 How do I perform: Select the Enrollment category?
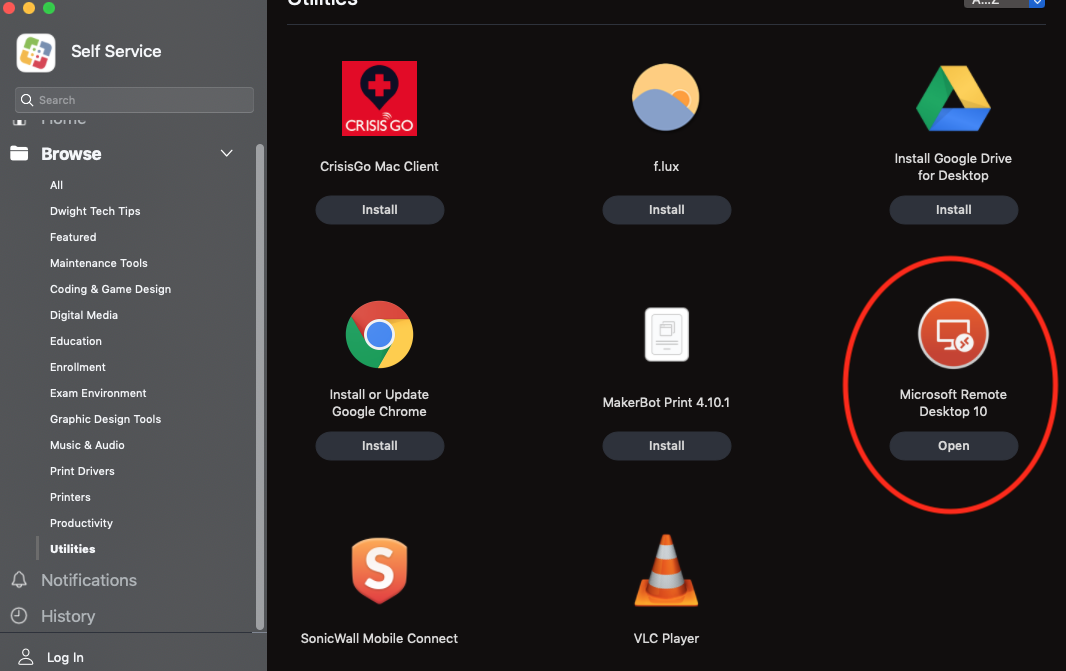[x=78, y=367]
